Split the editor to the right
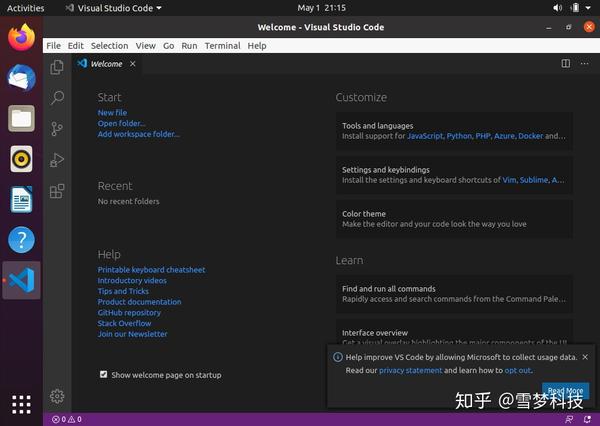 coord(566,64)
